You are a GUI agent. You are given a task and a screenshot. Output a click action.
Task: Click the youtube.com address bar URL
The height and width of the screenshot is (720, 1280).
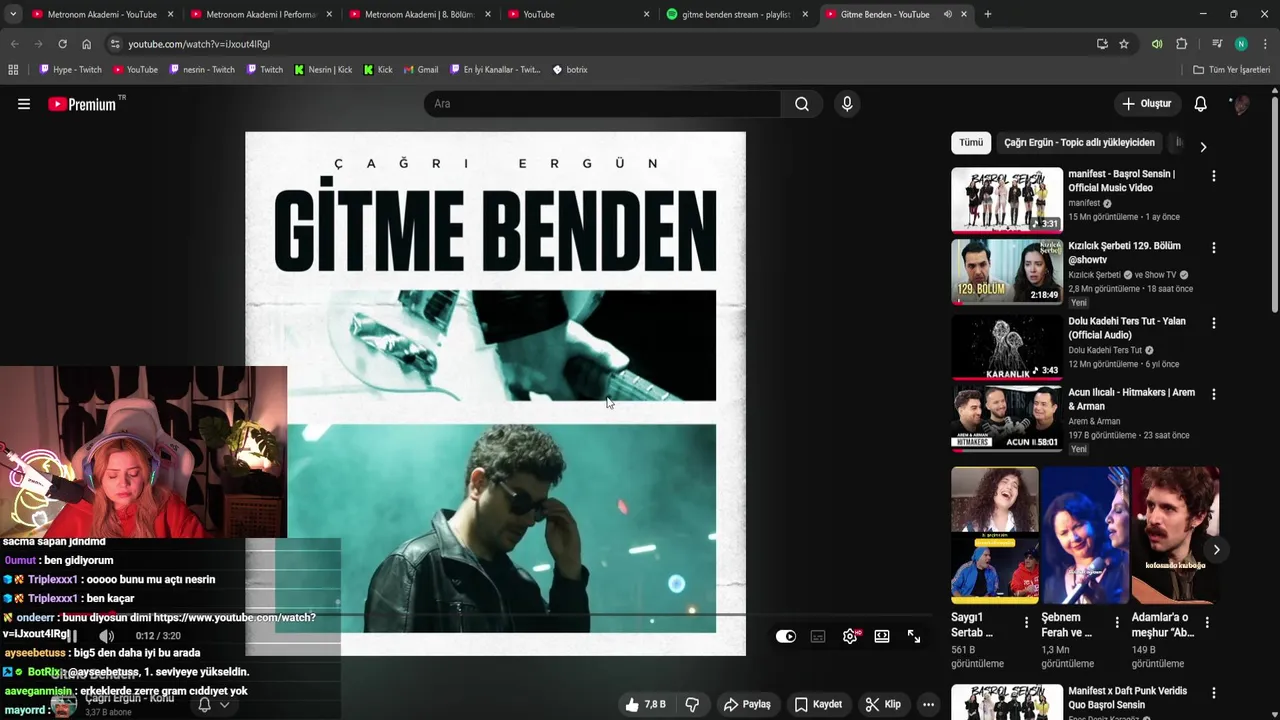click(199, 44)
